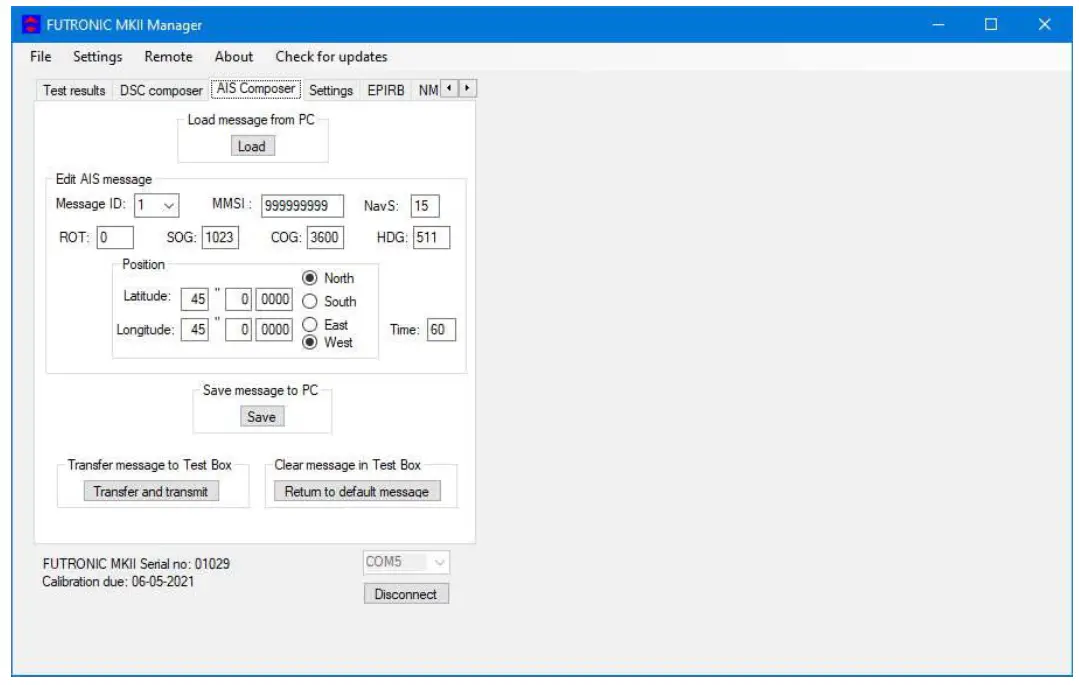Open the About menu
The width and height of the screenshot is (1079, 685).
(x=234, y=56)
